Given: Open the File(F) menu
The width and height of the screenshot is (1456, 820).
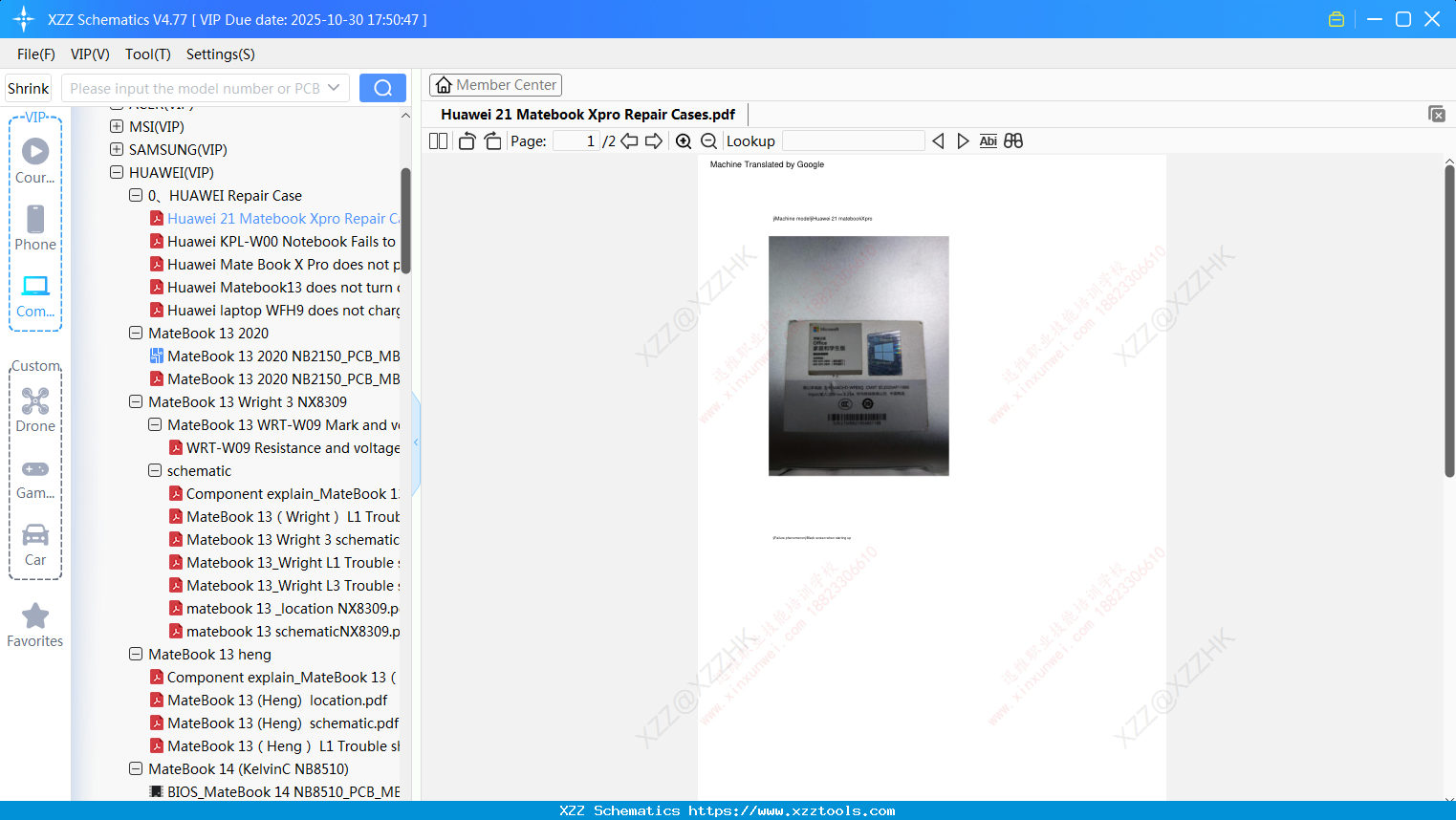Looking at the screenshot, I should click(x=36, y=54).
